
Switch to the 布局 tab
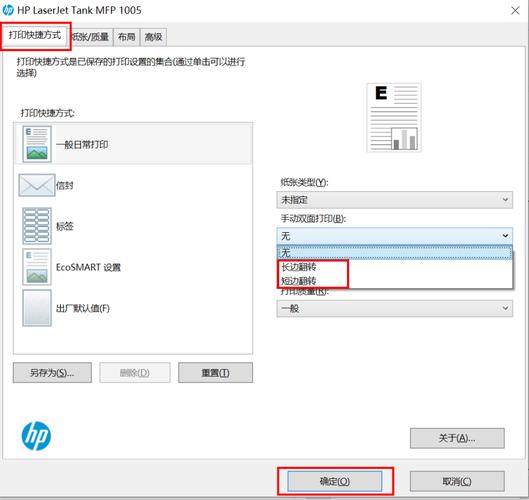pyautogui.click(x=127, y=36)
